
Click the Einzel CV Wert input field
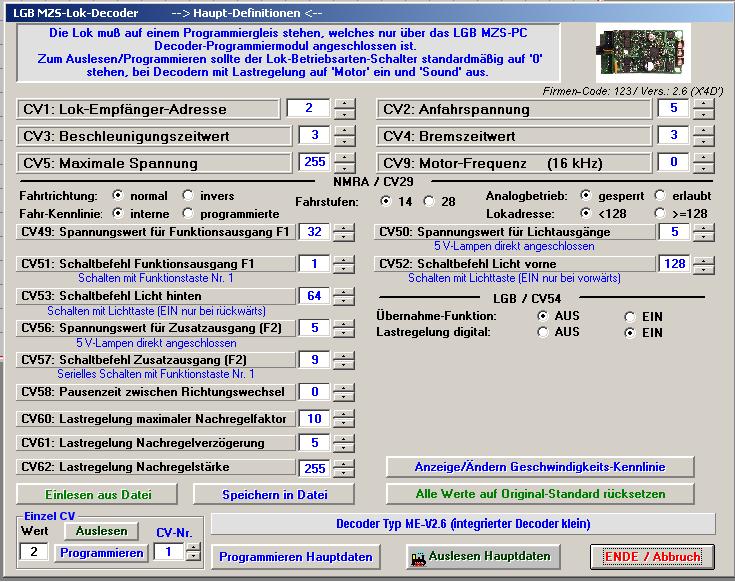pyautogui.click(x=34, y=552)
